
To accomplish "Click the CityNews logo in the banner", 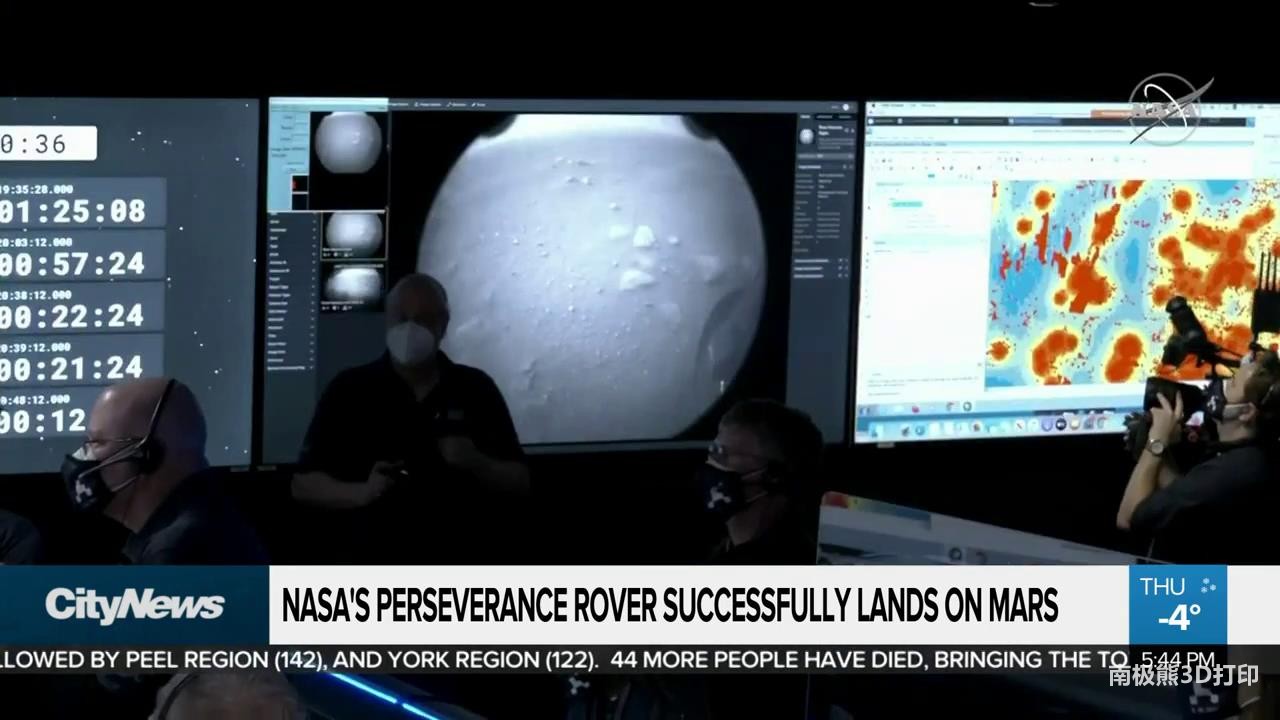I will click(134, 605).
